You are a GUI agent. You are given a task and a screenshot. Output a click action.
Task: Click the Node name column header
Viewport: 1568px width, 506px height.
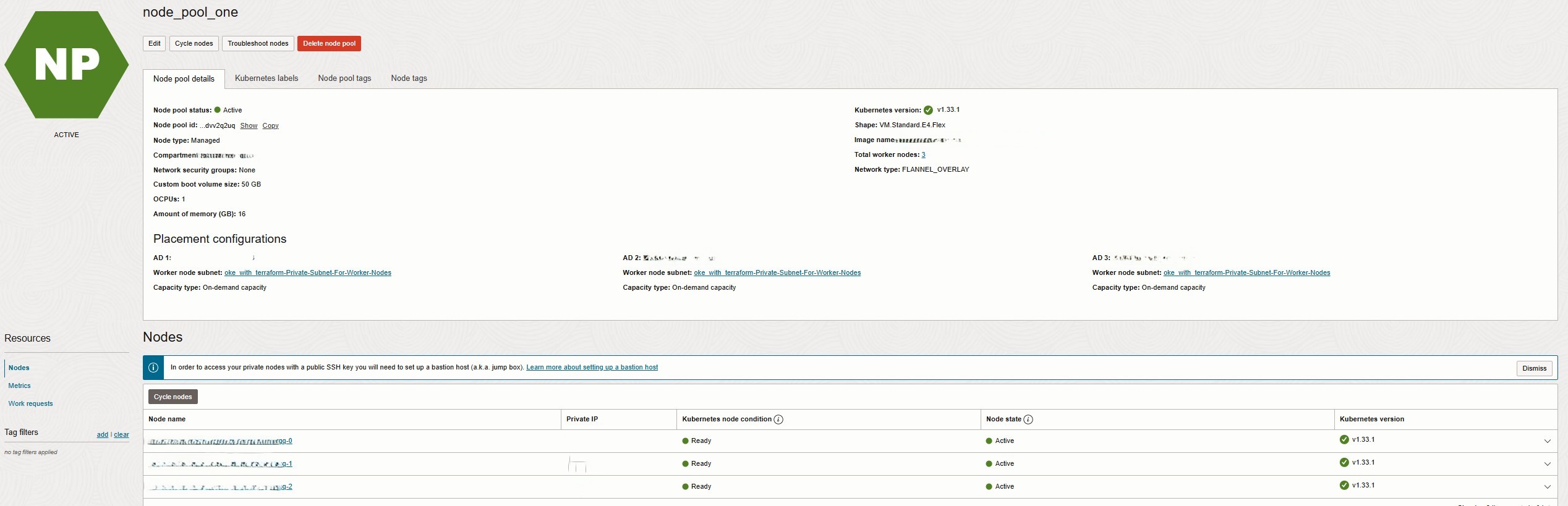(167, 420)
